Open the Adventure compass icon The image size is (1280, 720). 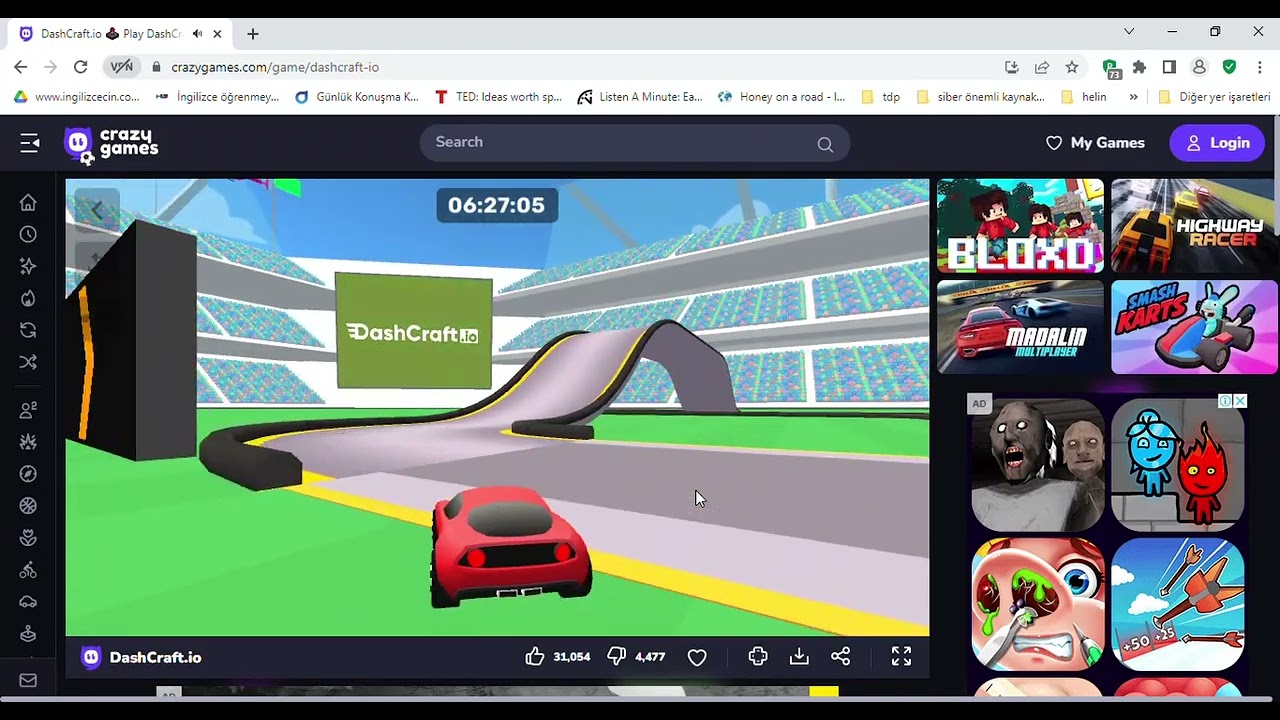pyautogui.click(x=28, y=474)
